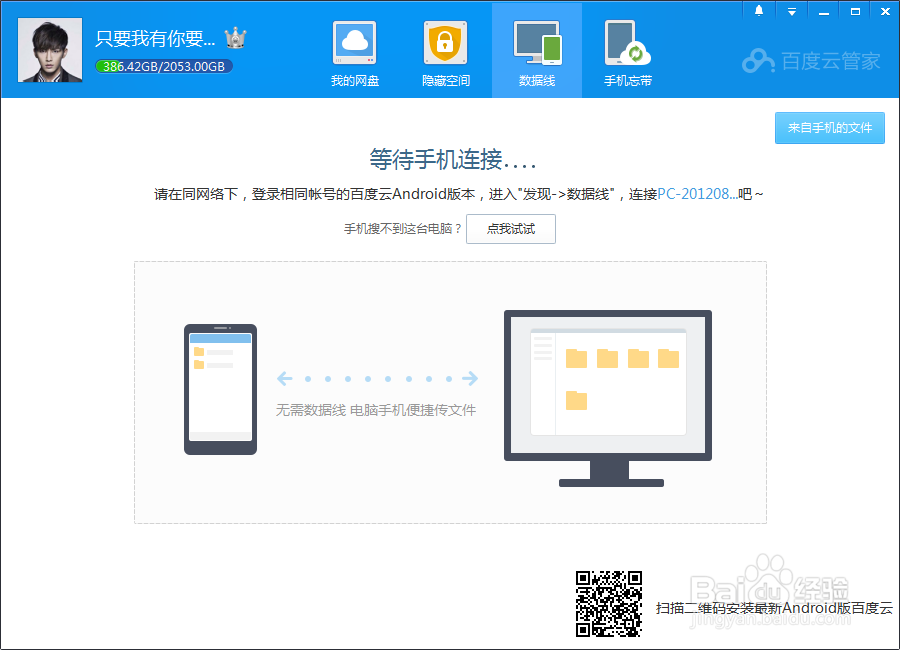
Task: Minimize the Baidu Cloud window
Action: (x=823, y=10)
